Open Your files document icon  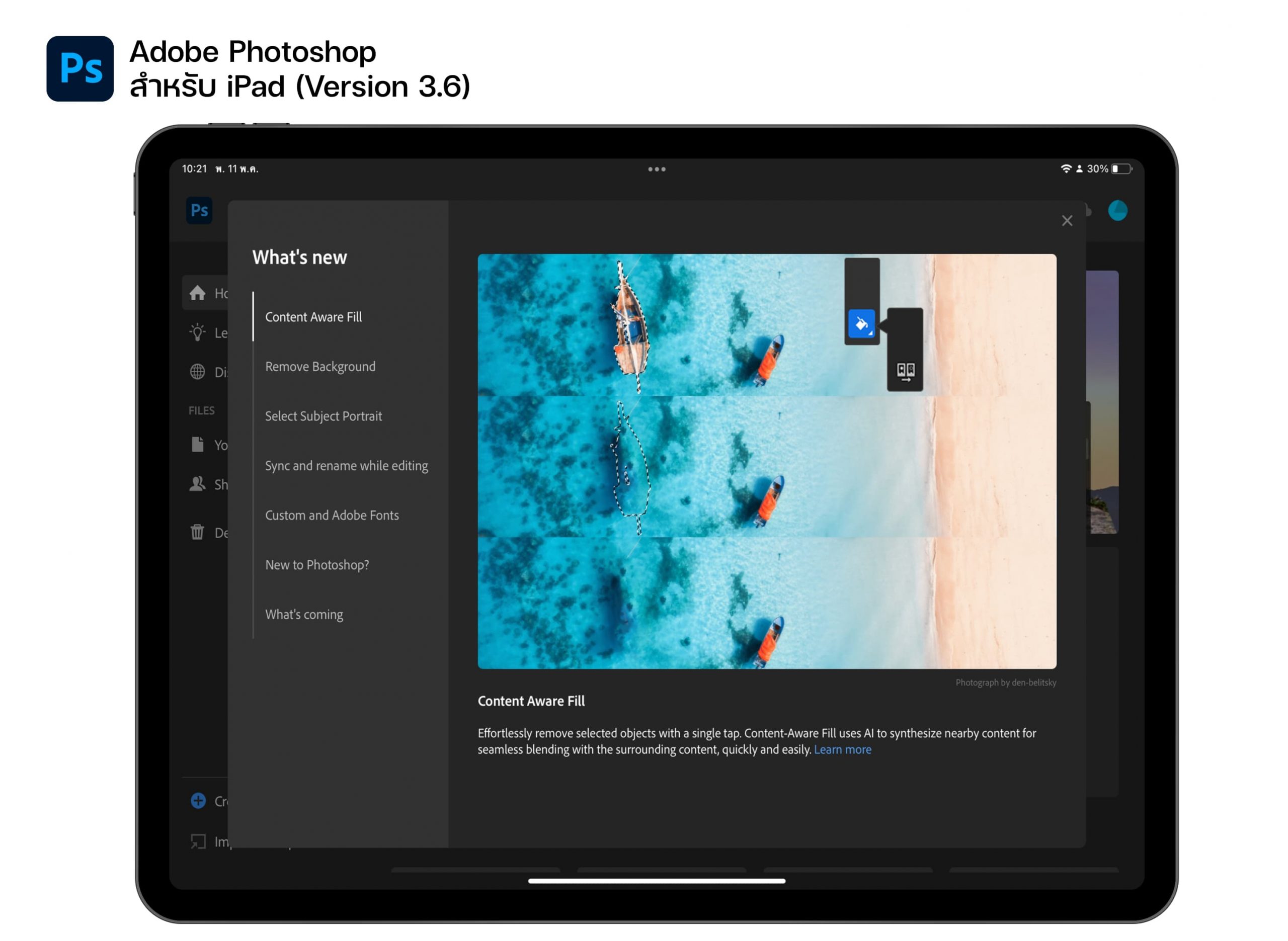pos(197,444)
